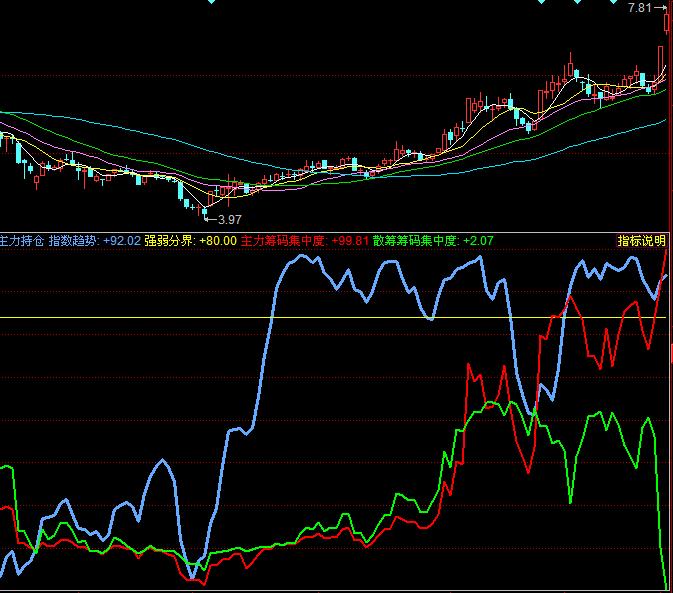The height and width of the screenshot is (593, 673).
Task: Select the 3.97 low price label
Action: click(x=230, y=220)
